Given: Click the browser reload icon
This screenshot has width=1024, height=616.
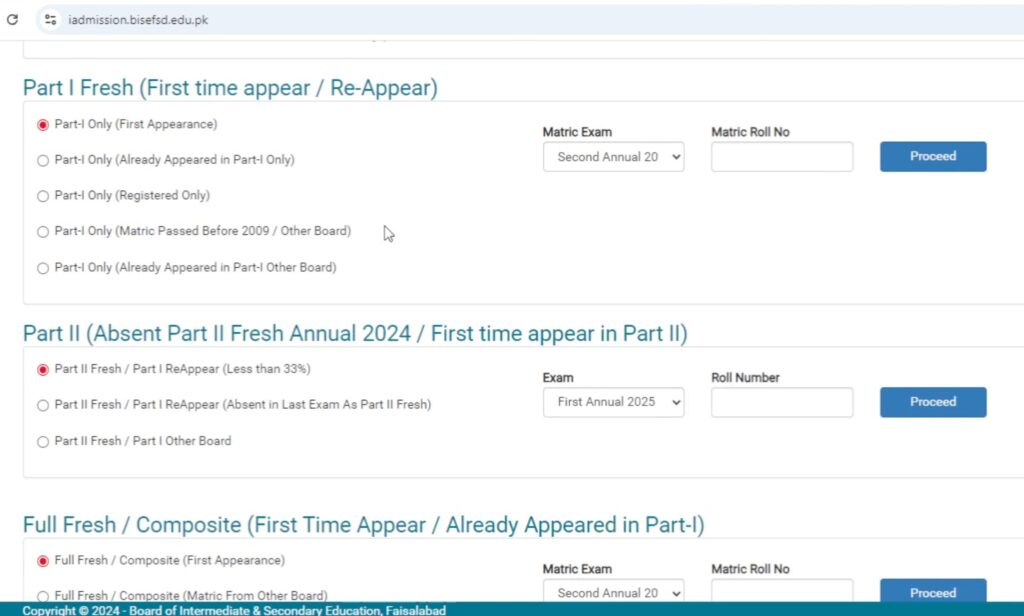Looking at the screenshot, I should pos(13,20).
